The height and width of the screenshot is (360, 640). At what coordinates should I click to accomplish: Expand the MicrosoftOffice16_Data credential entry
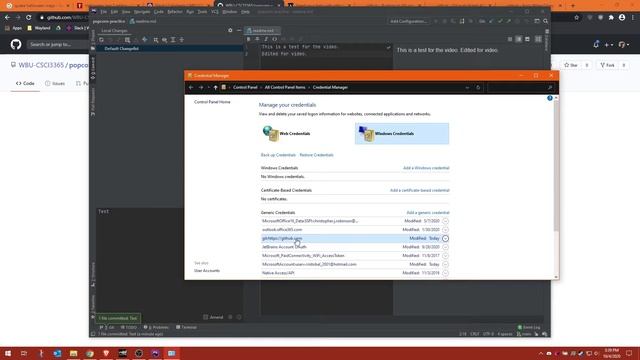tap(445, 221)
